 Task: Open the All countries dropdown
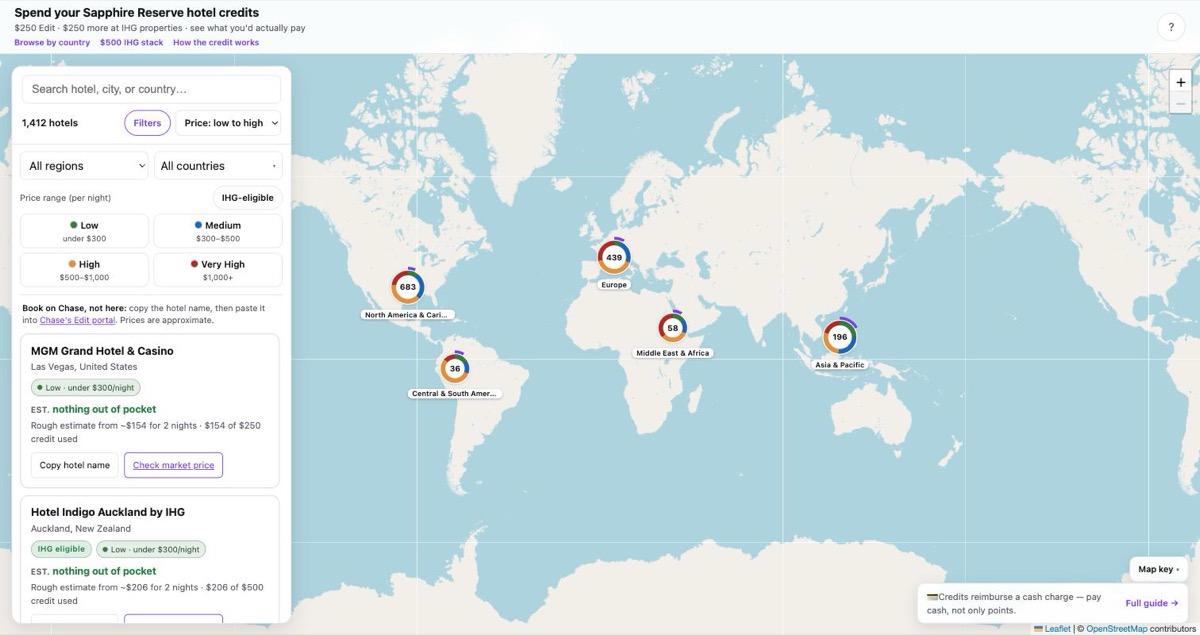click(x=218, y=166)
